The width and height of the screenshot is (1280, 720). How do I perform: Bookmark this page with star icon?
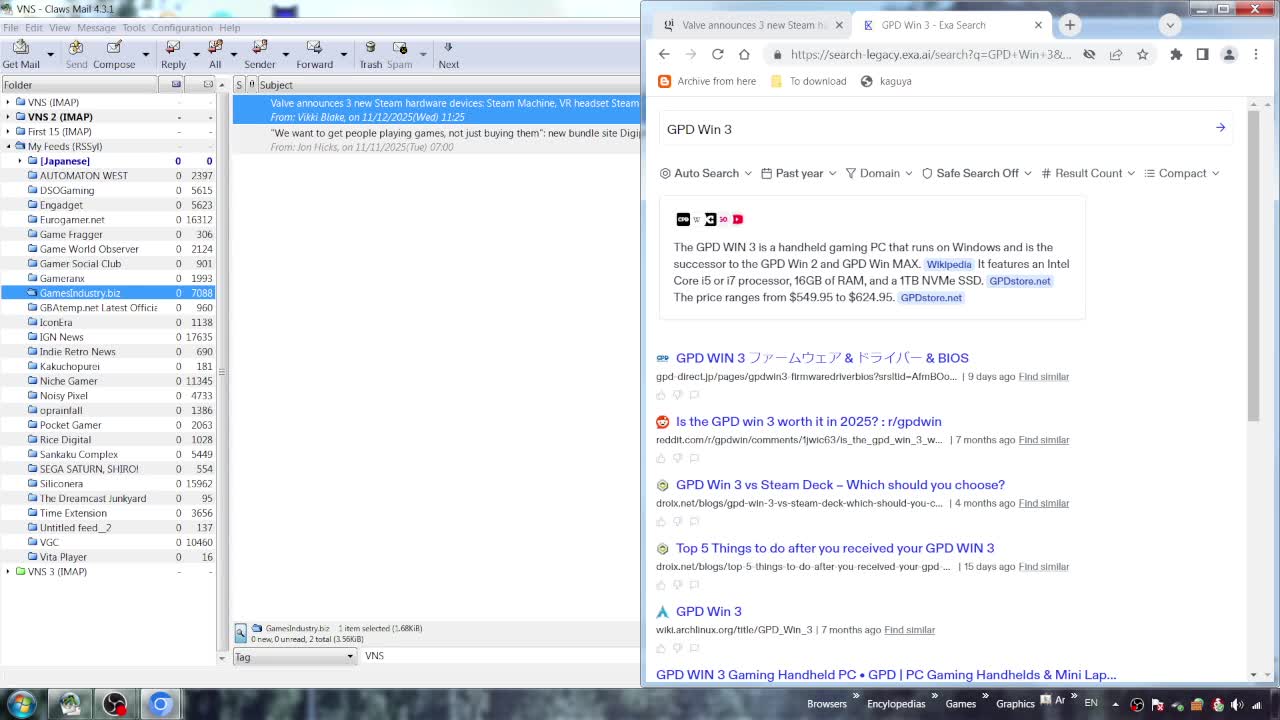(x=1142, y=54)
